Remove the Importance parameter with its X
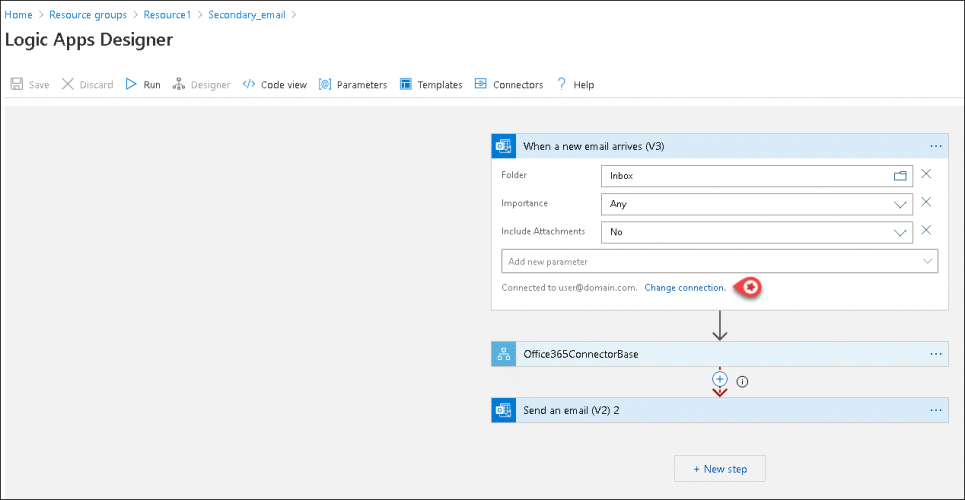Viewport: 965px width, 500px height. (926, 202)
